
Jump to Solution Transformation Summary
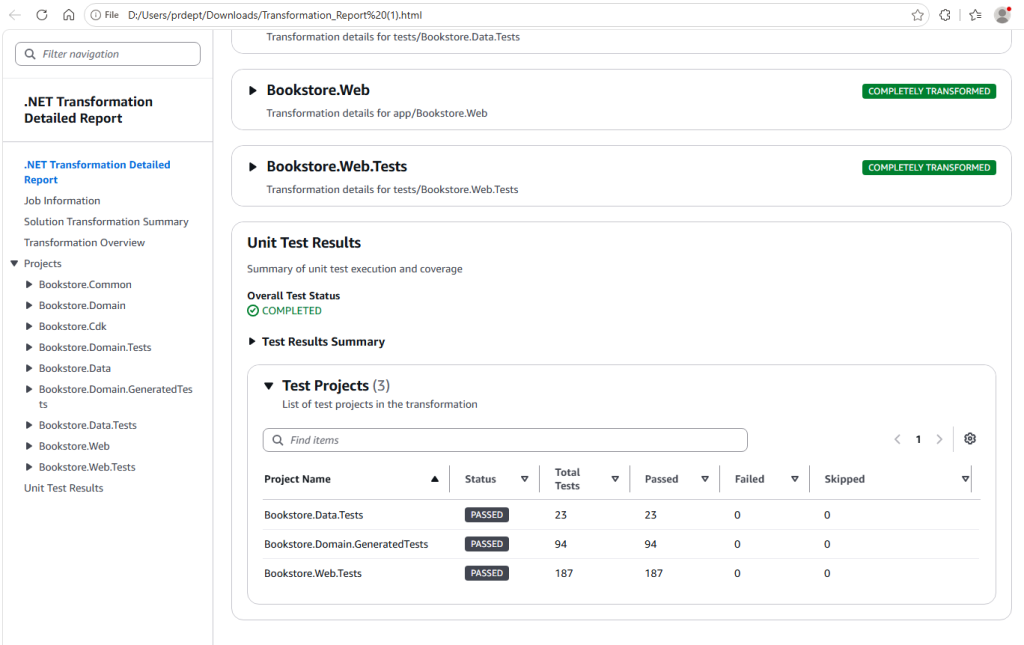(x=106, y=221)
